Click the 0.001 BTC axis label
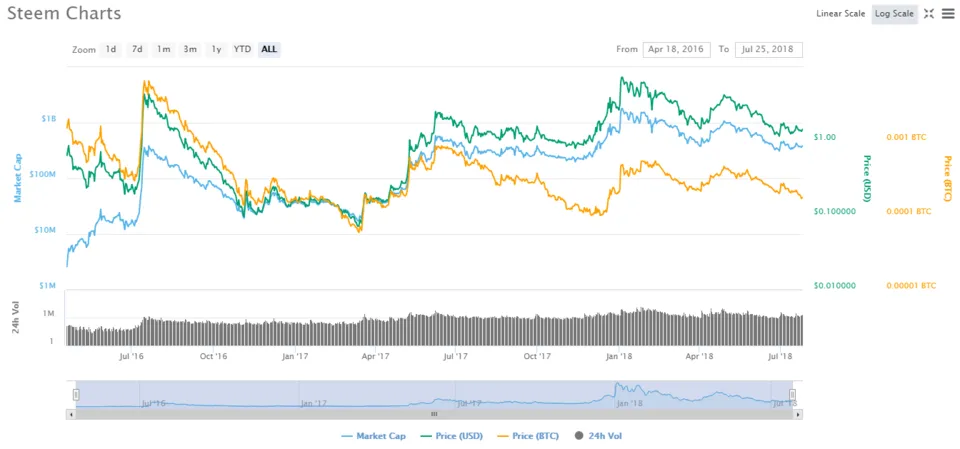 (906, 137)
